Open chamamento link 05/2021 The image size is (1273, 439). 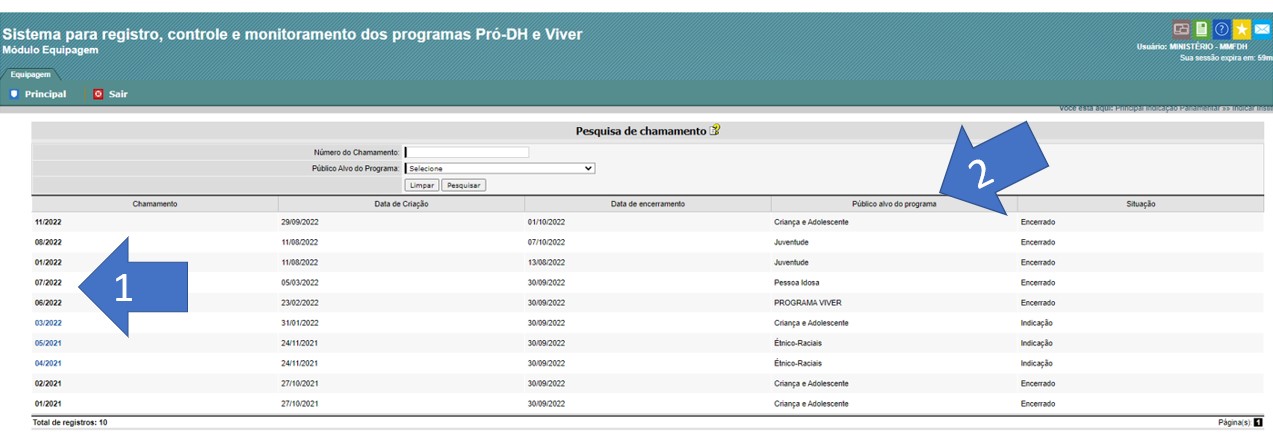[48, 343]
